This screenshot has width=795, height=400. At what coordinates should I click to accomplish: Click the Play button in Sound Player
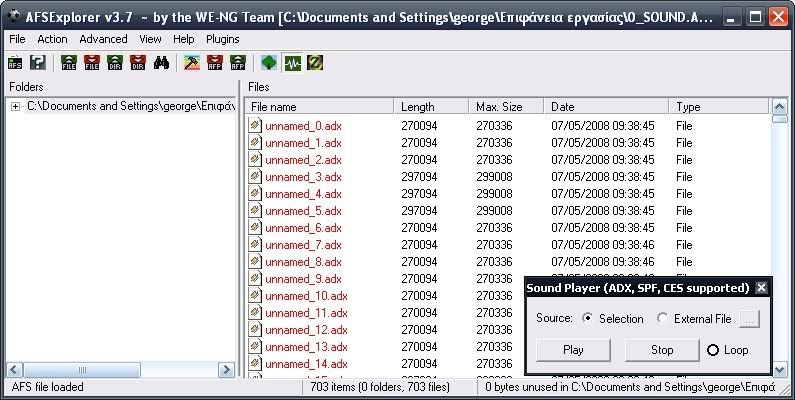click(573, 350)
